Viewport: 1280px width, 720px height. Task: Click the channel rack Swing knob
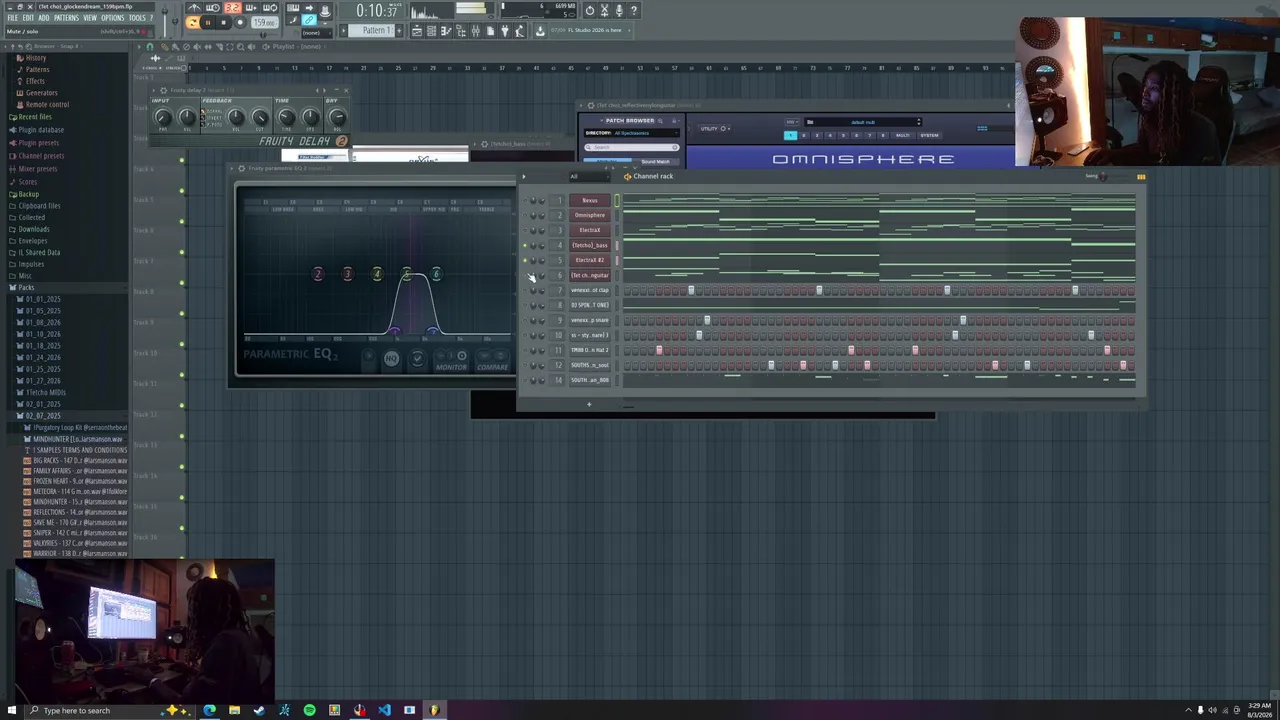[1103, 177]
